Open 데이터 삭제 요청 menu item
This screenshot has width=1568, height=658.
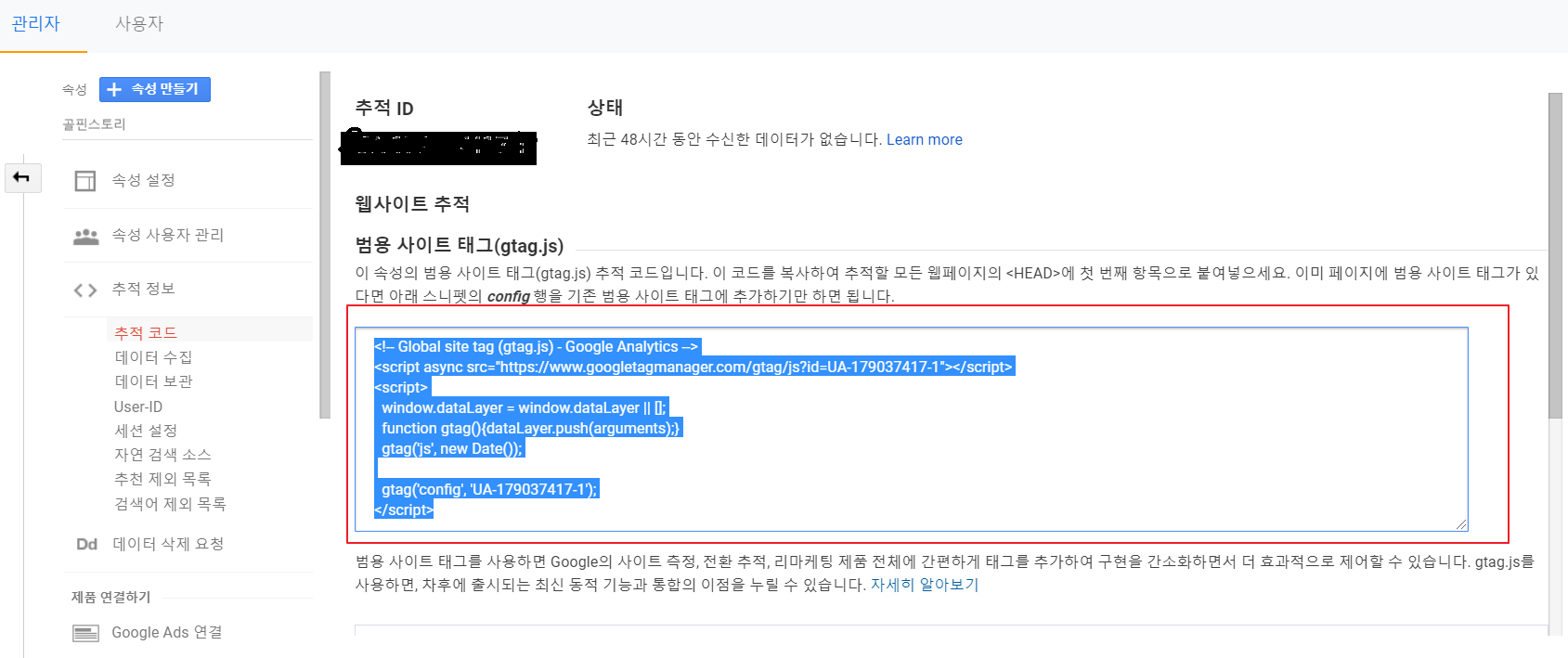[x=168, y=544]
